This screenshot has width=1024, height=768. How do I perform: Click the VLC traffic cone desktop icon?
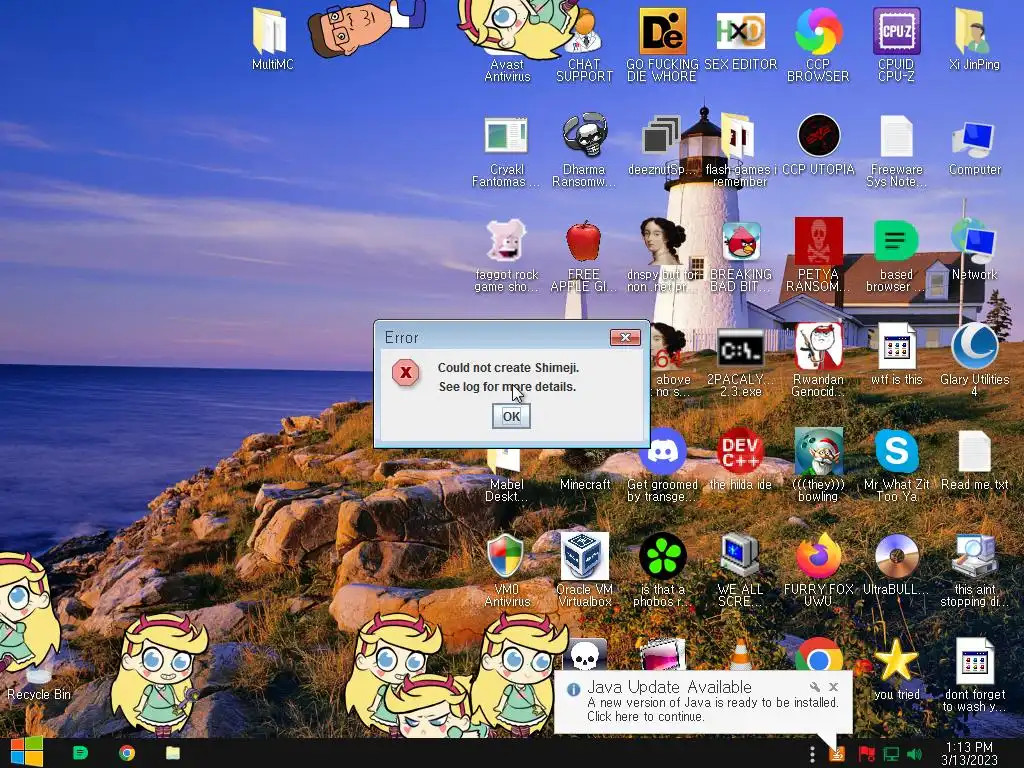click(740, 656)
